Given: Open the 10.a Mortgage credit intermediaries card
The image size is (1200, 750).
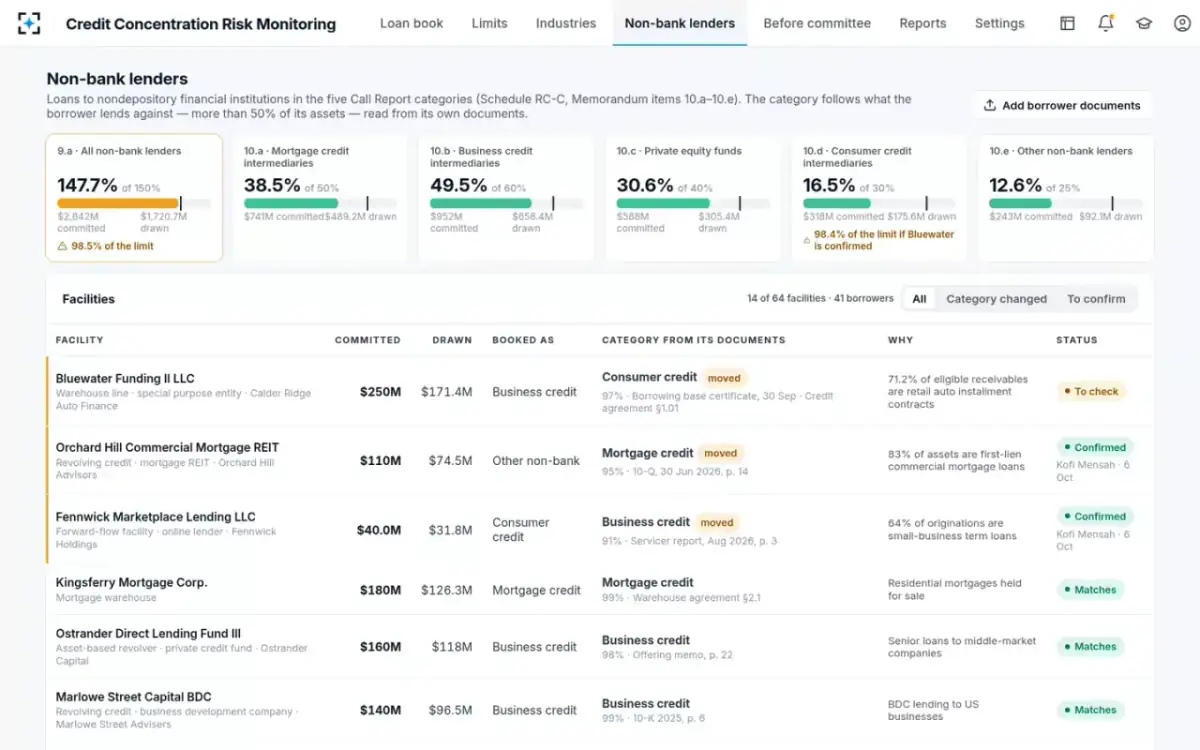Looking at the screenshot, I should pyautogui.click(x=320, y=198).
